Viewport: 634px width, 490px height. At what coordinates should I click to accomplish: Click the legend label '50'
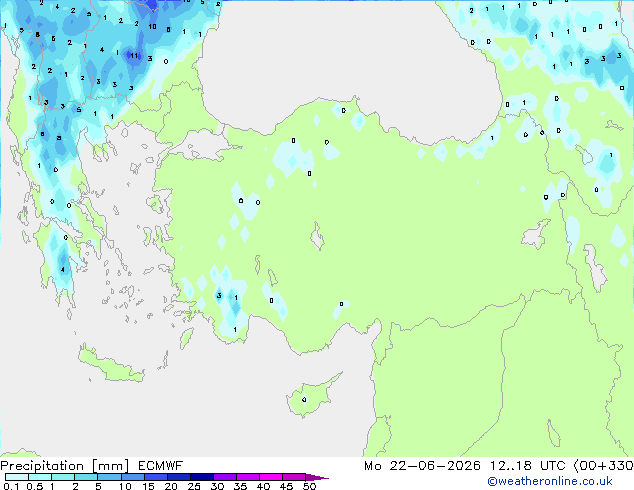pyautogui.click(x=309, y=486)
